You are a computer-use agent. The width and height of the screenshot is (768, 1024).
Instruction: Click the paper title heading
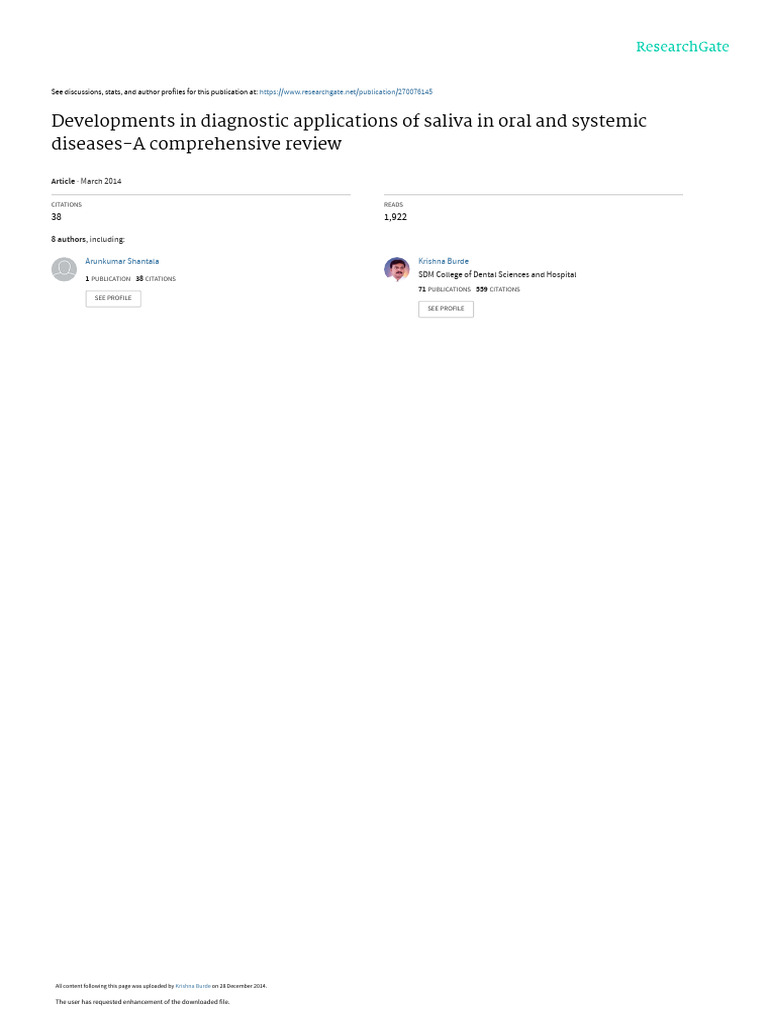pos(349,132)
